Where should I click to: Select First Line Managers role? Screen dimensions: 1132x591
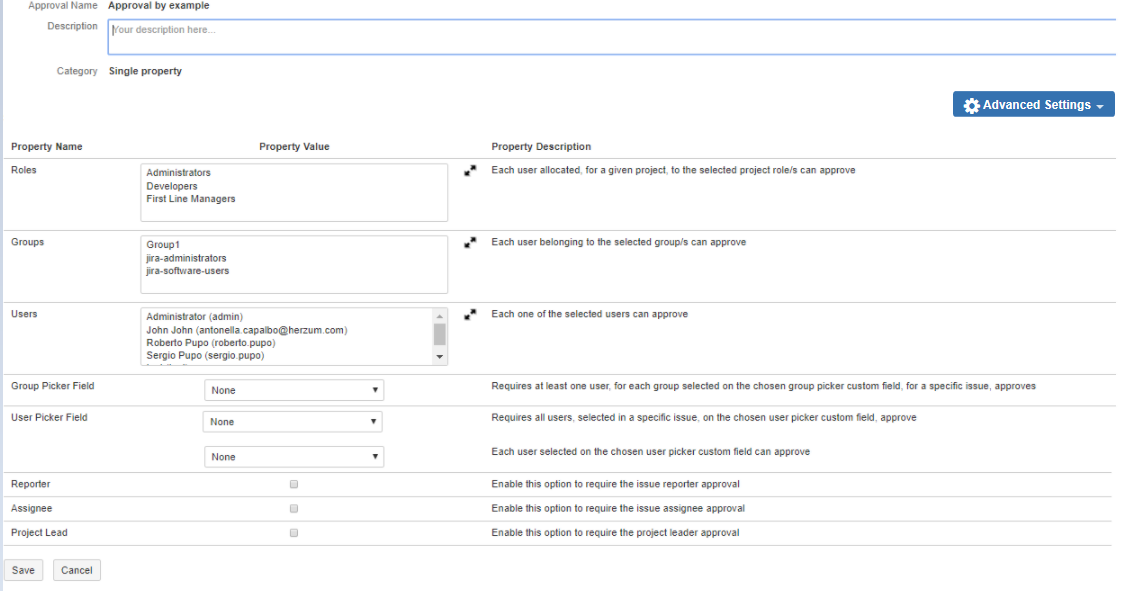point(191,199)
